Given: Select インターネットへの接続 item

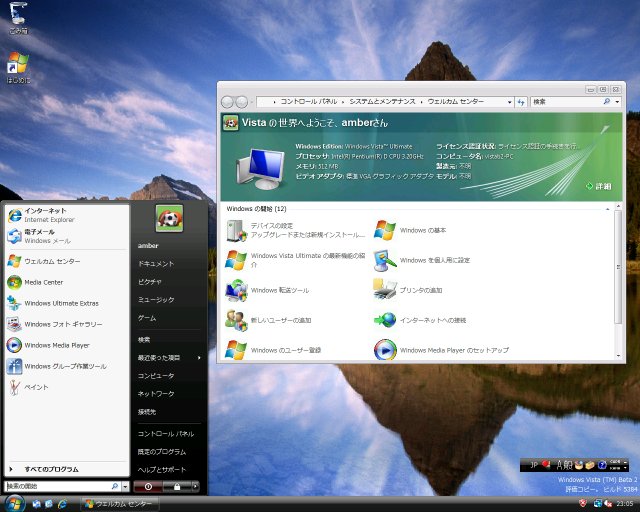Looking at the screenshot, I should tap(420, 320).
